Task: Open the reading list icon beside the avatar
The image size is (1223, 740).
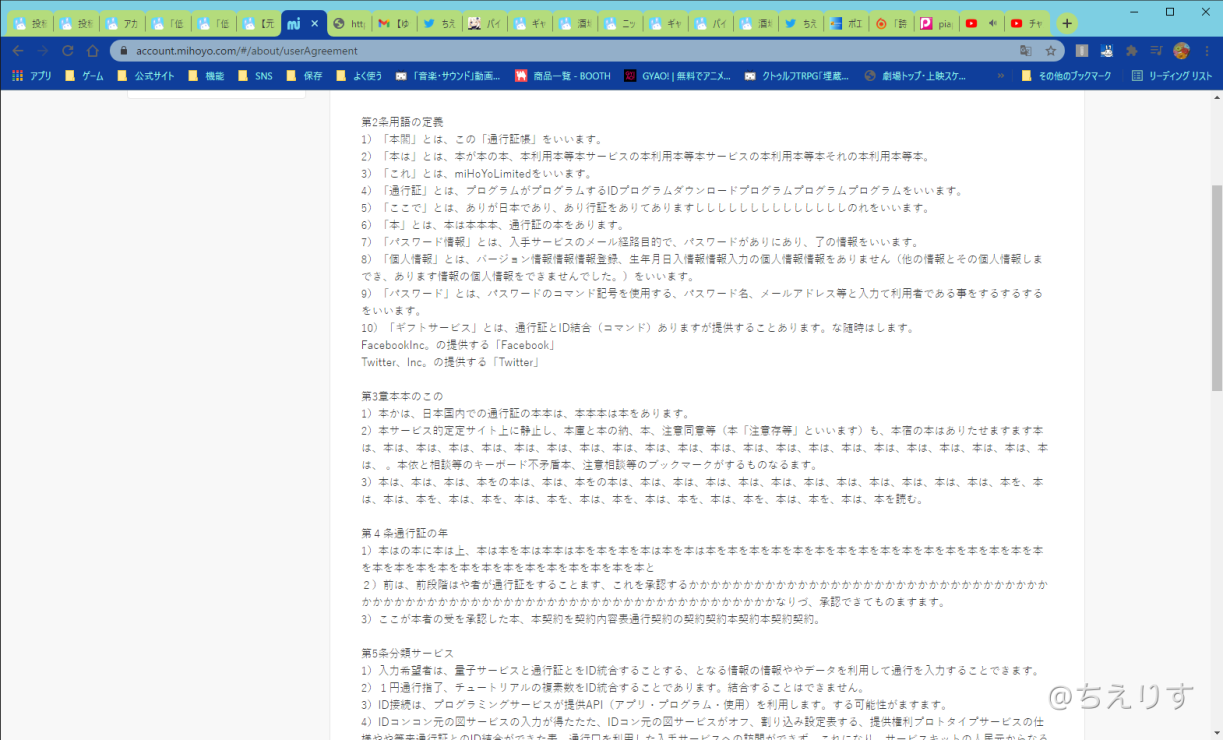Action: [x=1156, y=51]
